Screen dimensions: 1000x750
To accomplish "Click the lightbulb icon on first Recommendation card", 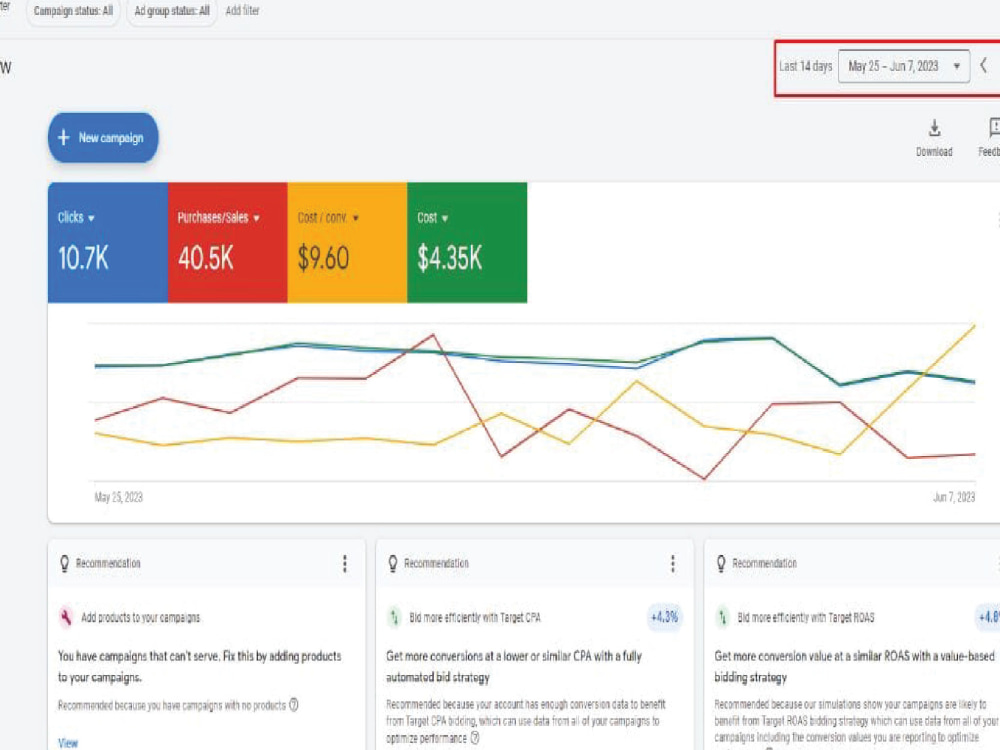I will point(64,563).
